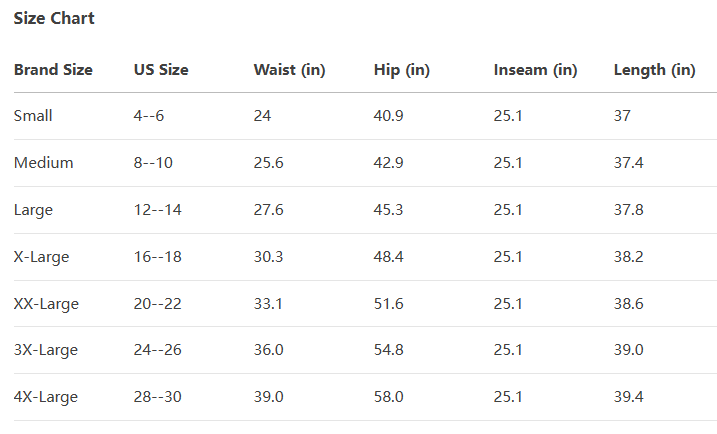Viewport: 717px width, 434px height.
Task: Click US size 12--14 cell
Action: 158,210
